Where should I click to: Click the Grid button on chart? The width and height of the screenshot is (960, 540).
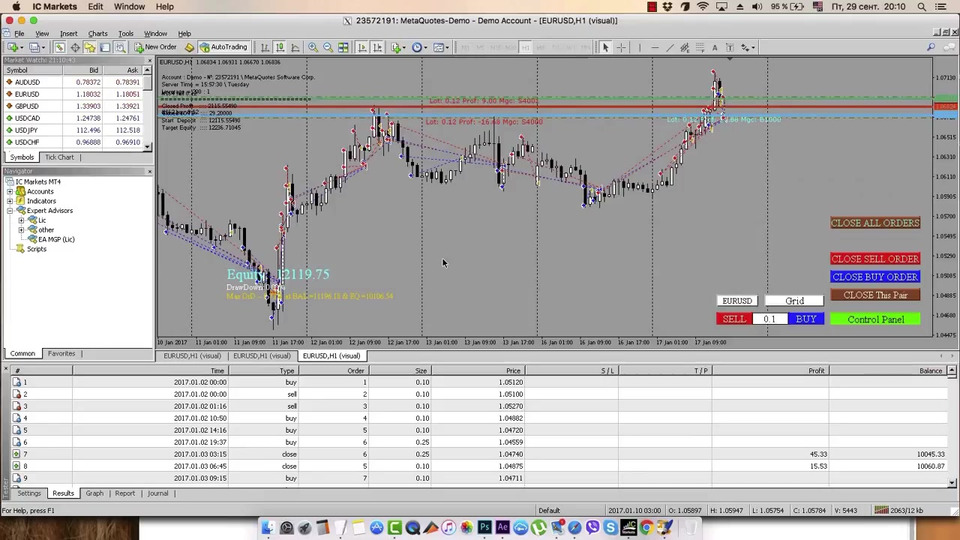[x=794, y=301]
